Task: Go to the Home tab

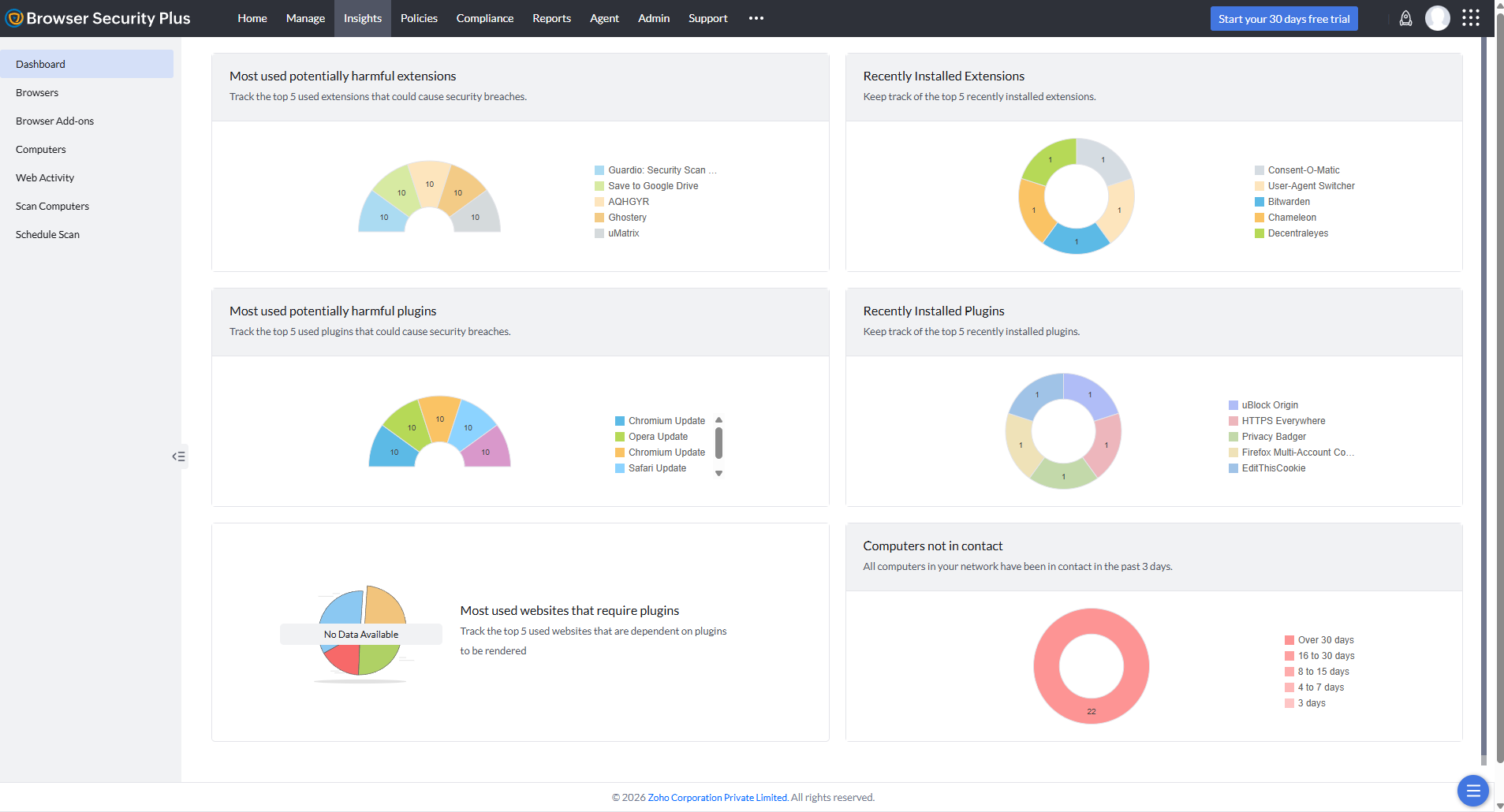Action: [252, 18]
